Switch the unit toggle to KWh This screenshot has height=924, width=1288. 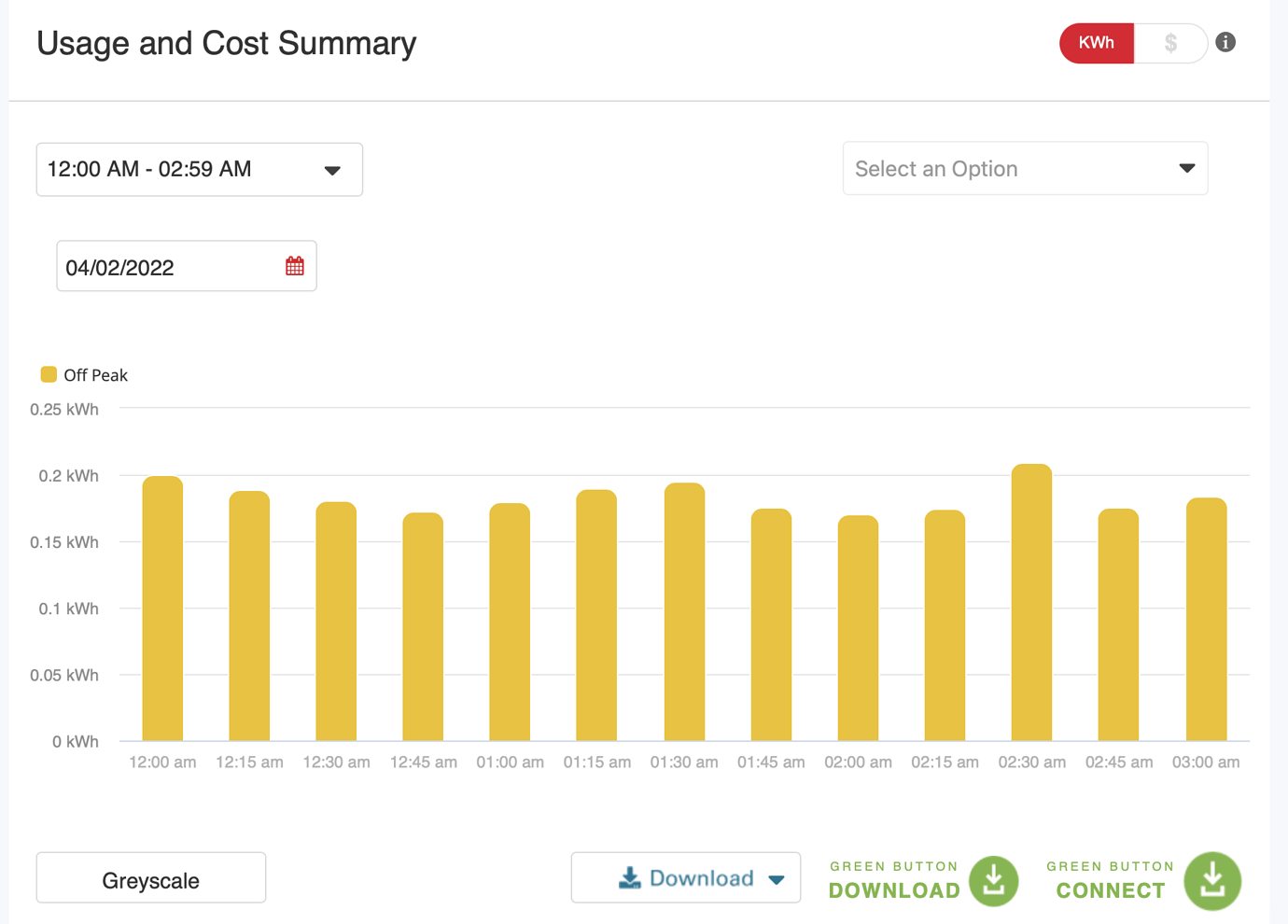coord(1096,43)
